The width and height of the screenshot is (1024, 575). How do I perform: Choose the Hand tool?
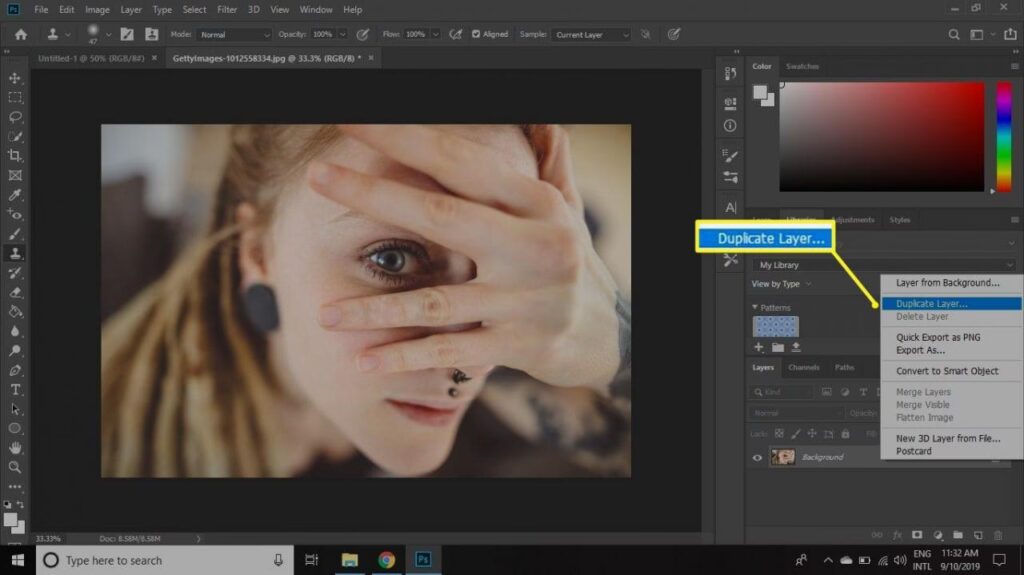[x=15, y=447]
